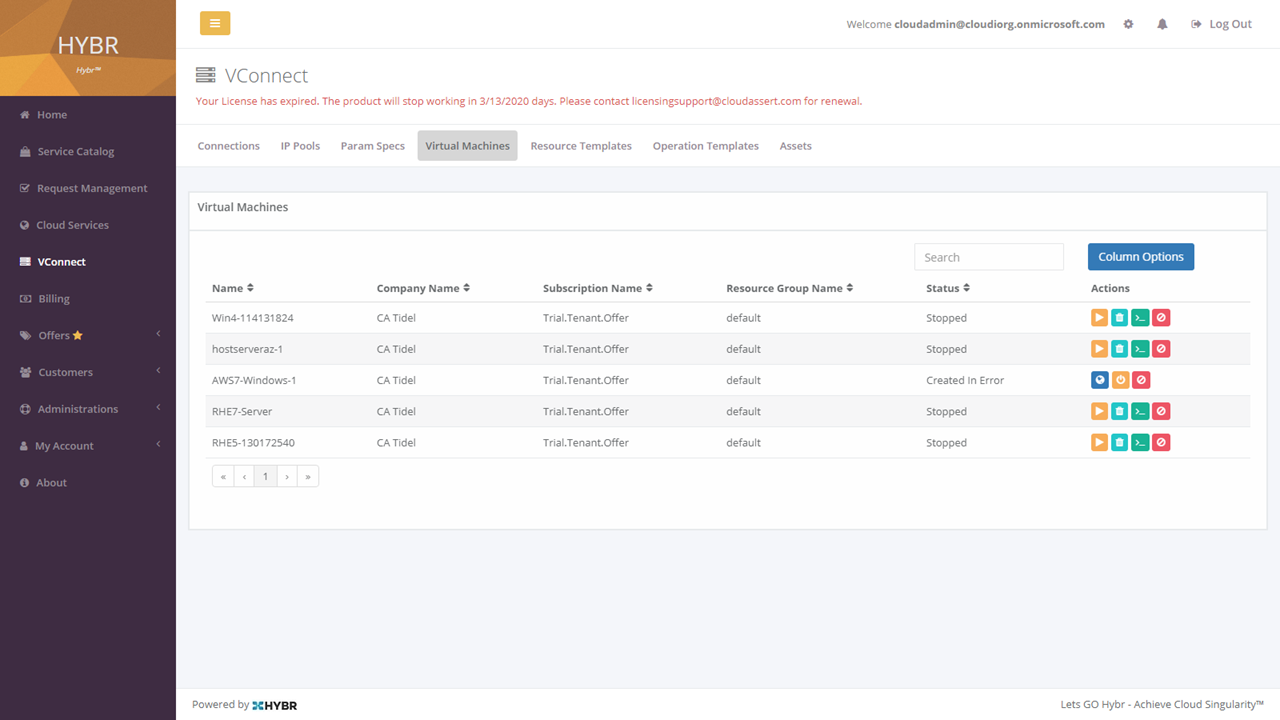The height and width of the screenshot is (720, 1280).
Task: Start the Win4-114131824 virtual machine
Action: (x=1099, y=318)
